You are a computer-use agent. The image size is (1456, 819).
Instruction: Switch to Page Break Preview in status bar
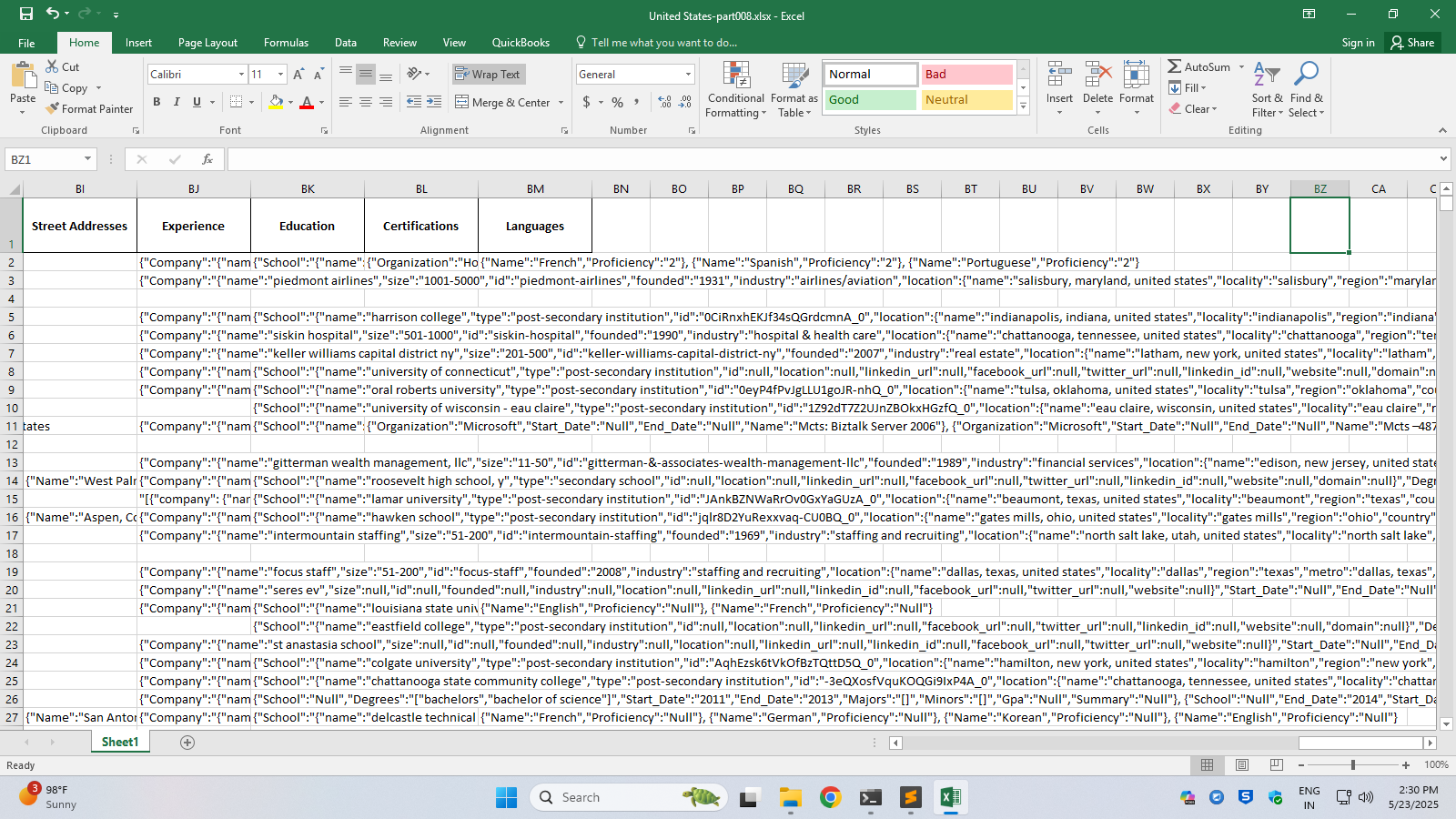point(1277,765)
